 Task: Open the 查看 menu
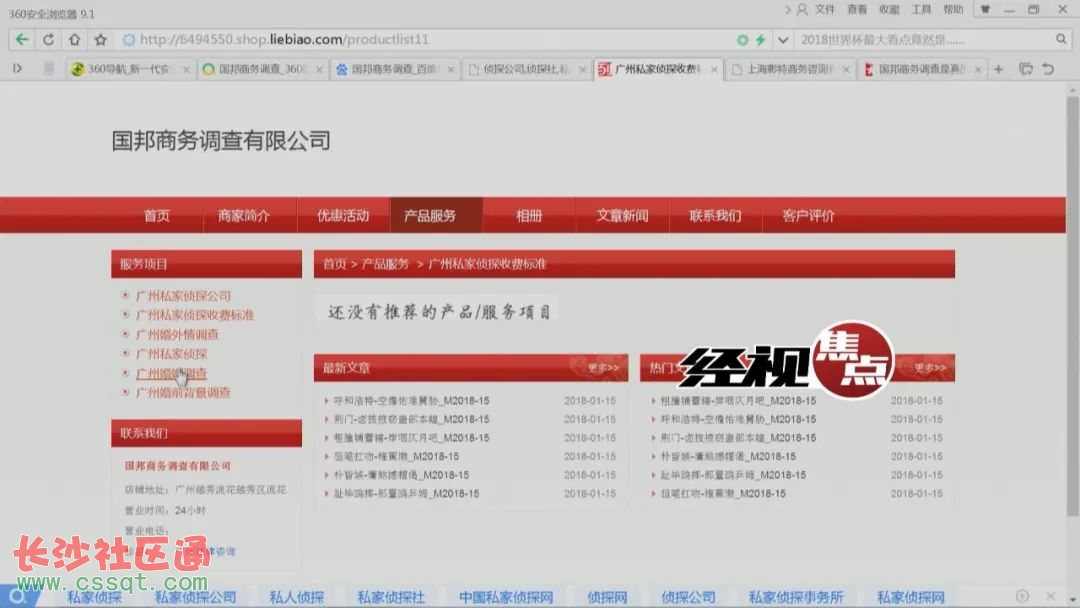(857, 10)
